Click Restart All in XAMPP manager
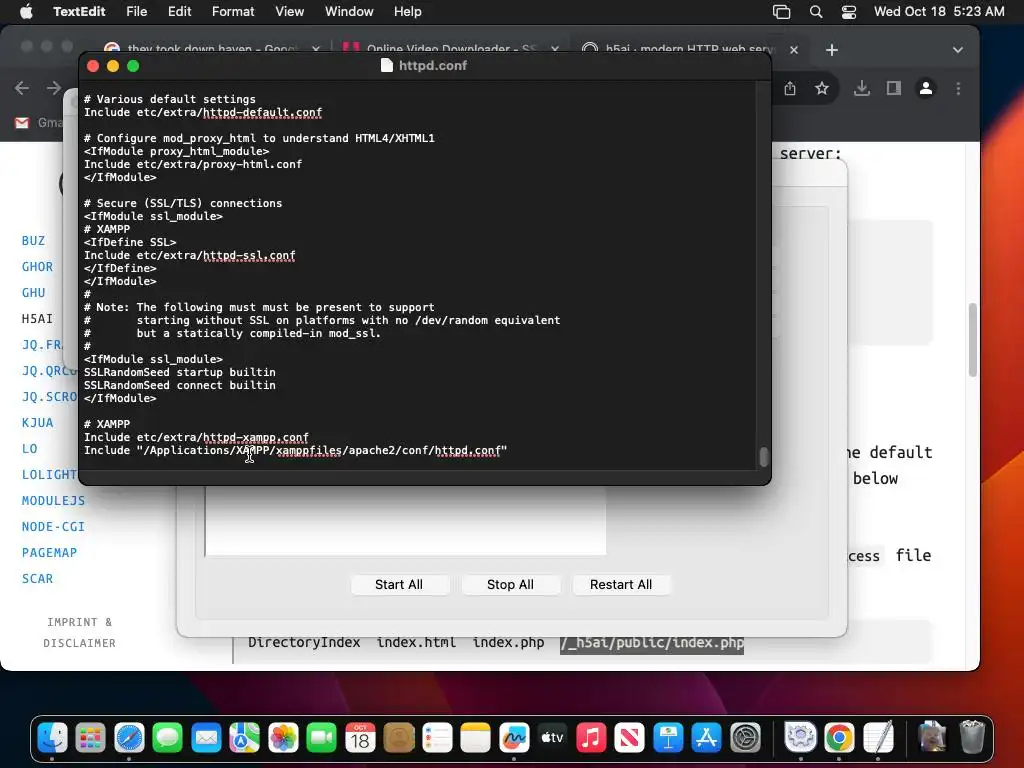Image resolution: width=1024 pixels, height=768 pixels. tap(621, 584)
